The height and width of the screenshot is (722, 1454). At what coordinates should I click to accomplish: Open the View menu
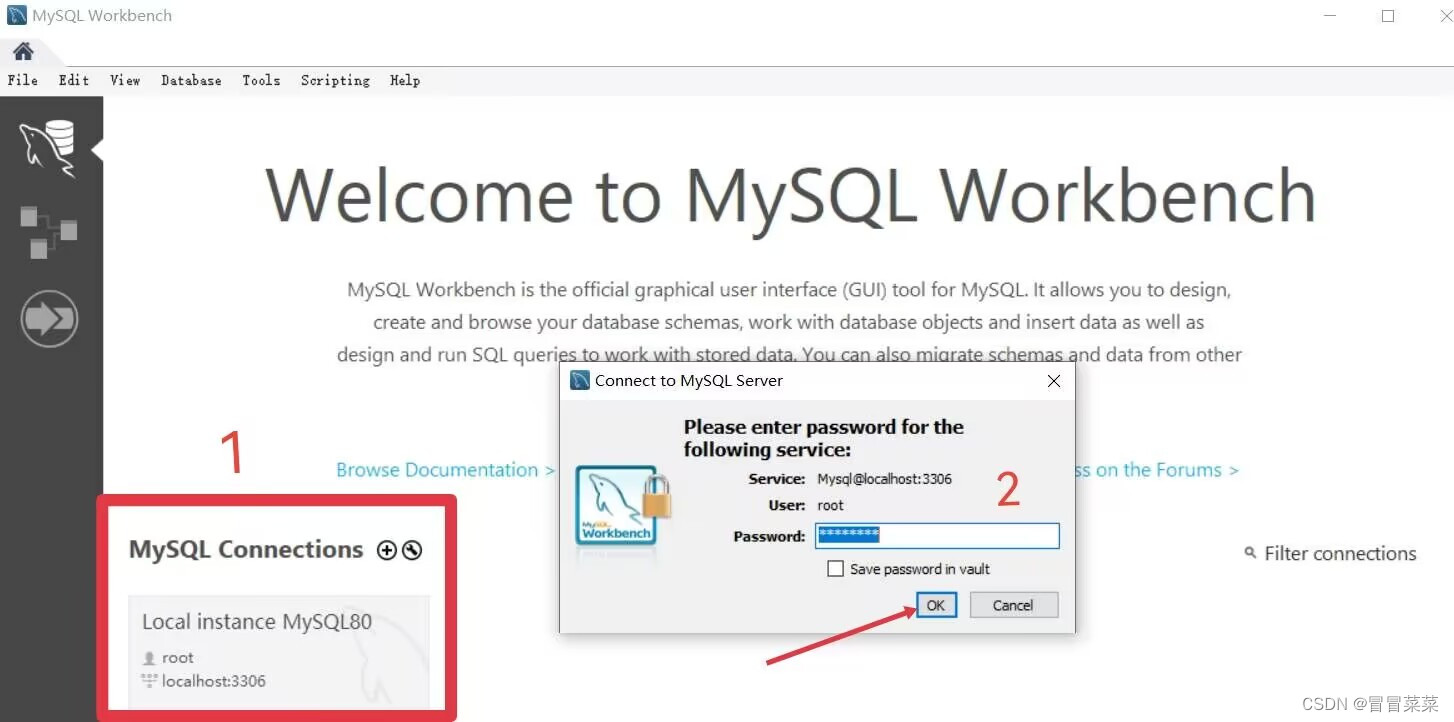pyautogui.click(x=125, y=80)
